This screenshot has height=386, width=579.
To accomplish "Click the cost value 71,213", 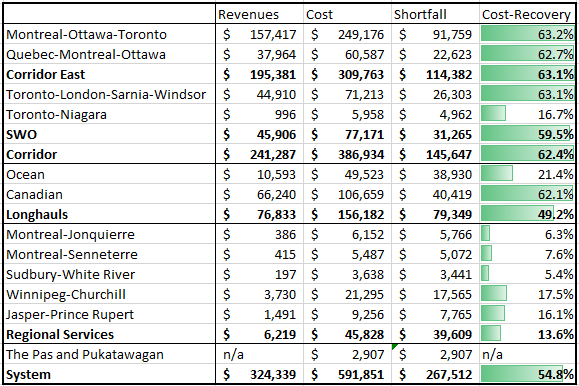I will 364,94.
